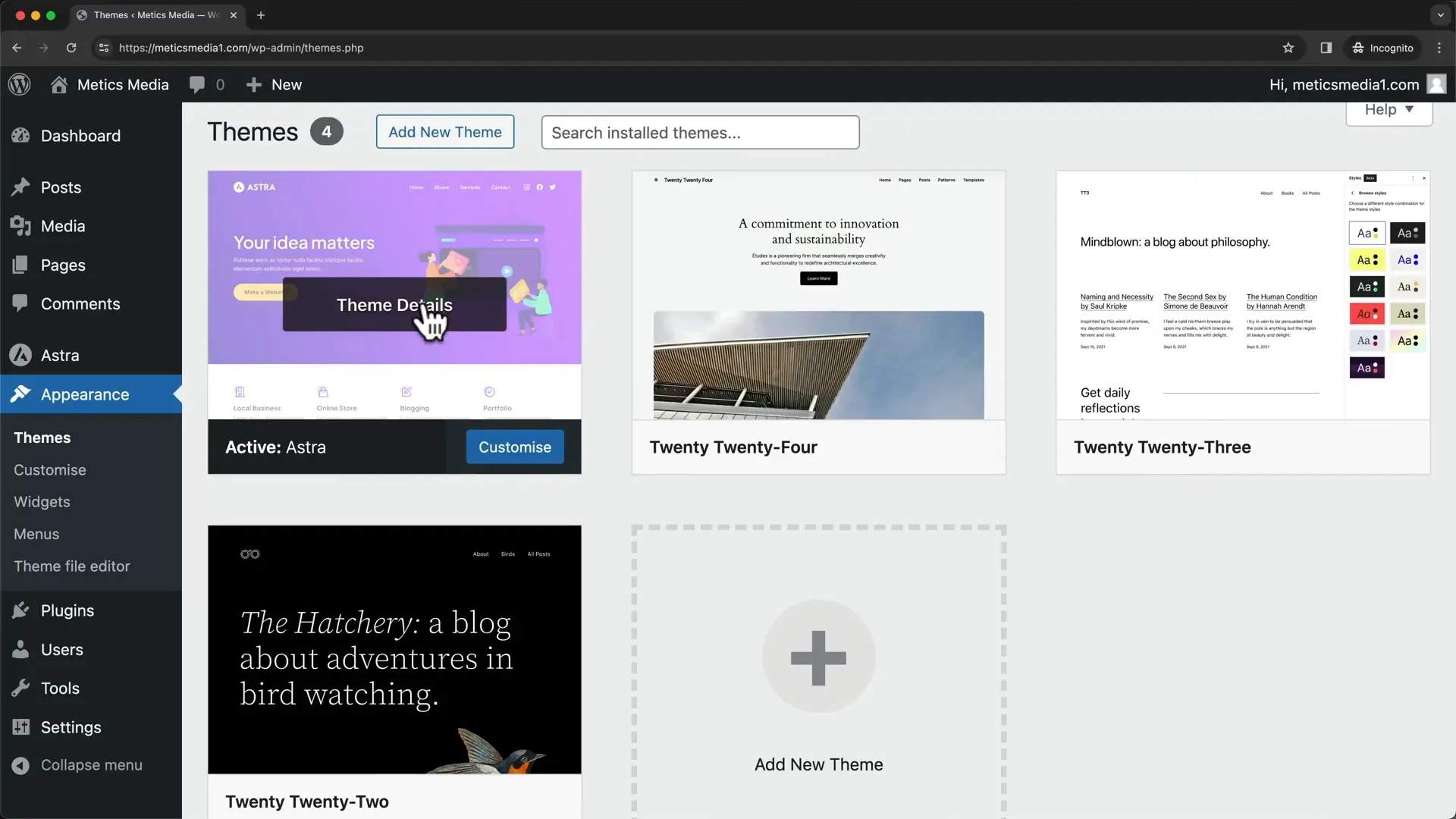Open the Posts menu label
The height and width of the screenshot is (819, 1456).
pos(61,187)
